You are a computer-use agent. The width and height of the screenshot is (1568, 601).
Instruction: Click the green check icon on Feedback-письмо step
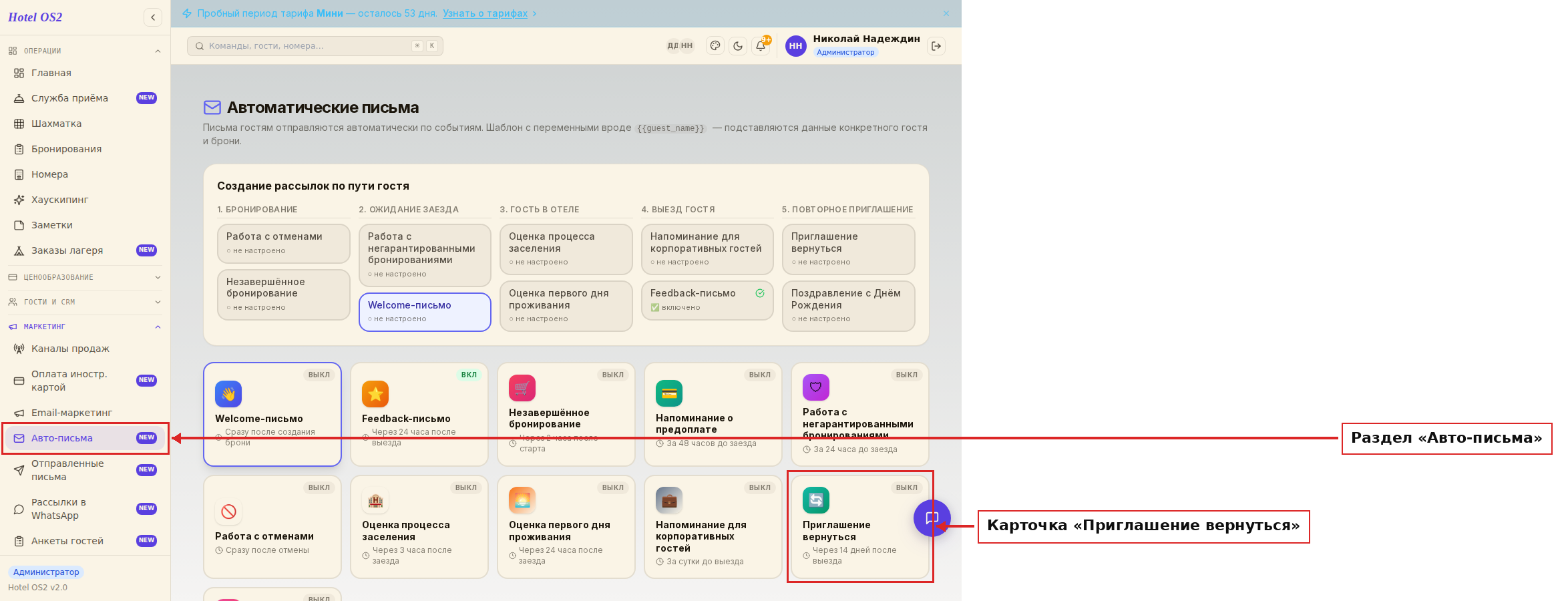pyautogui.click(x=760, y=293)
